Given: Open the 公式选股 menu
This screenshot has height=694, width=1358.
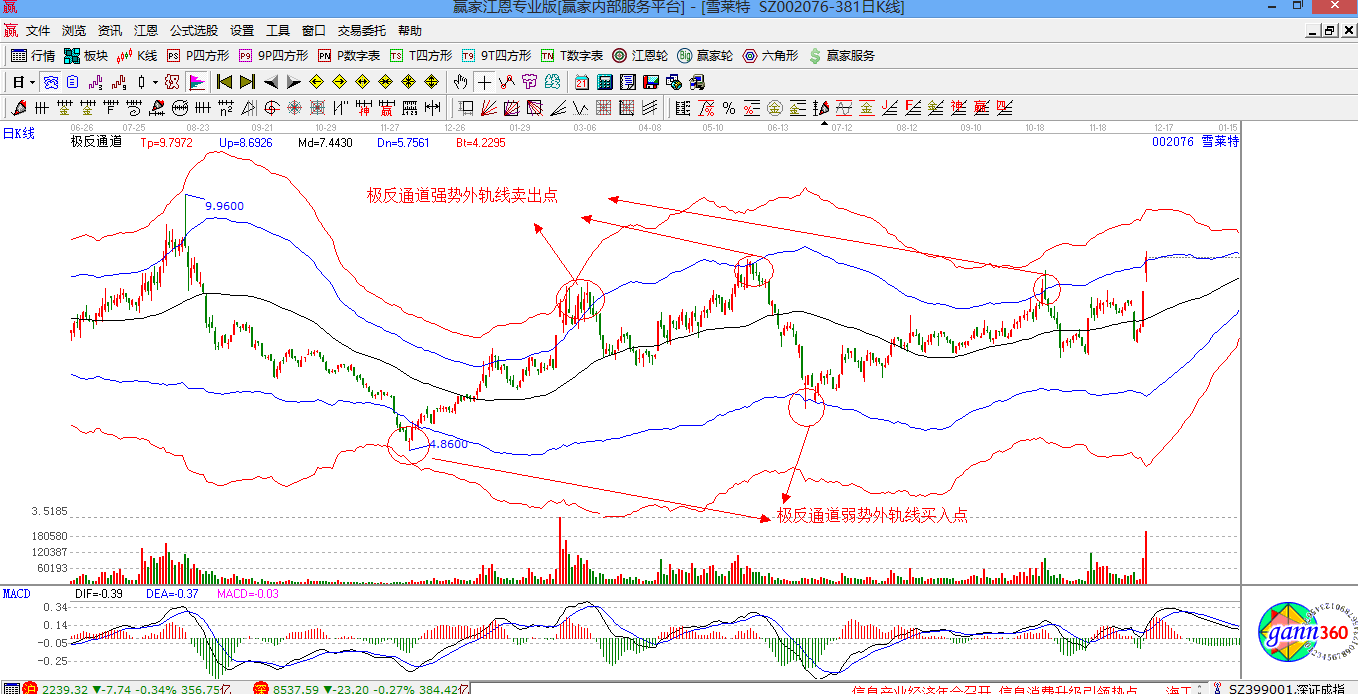Looking at the screenshot, I should tap(194, 31).
